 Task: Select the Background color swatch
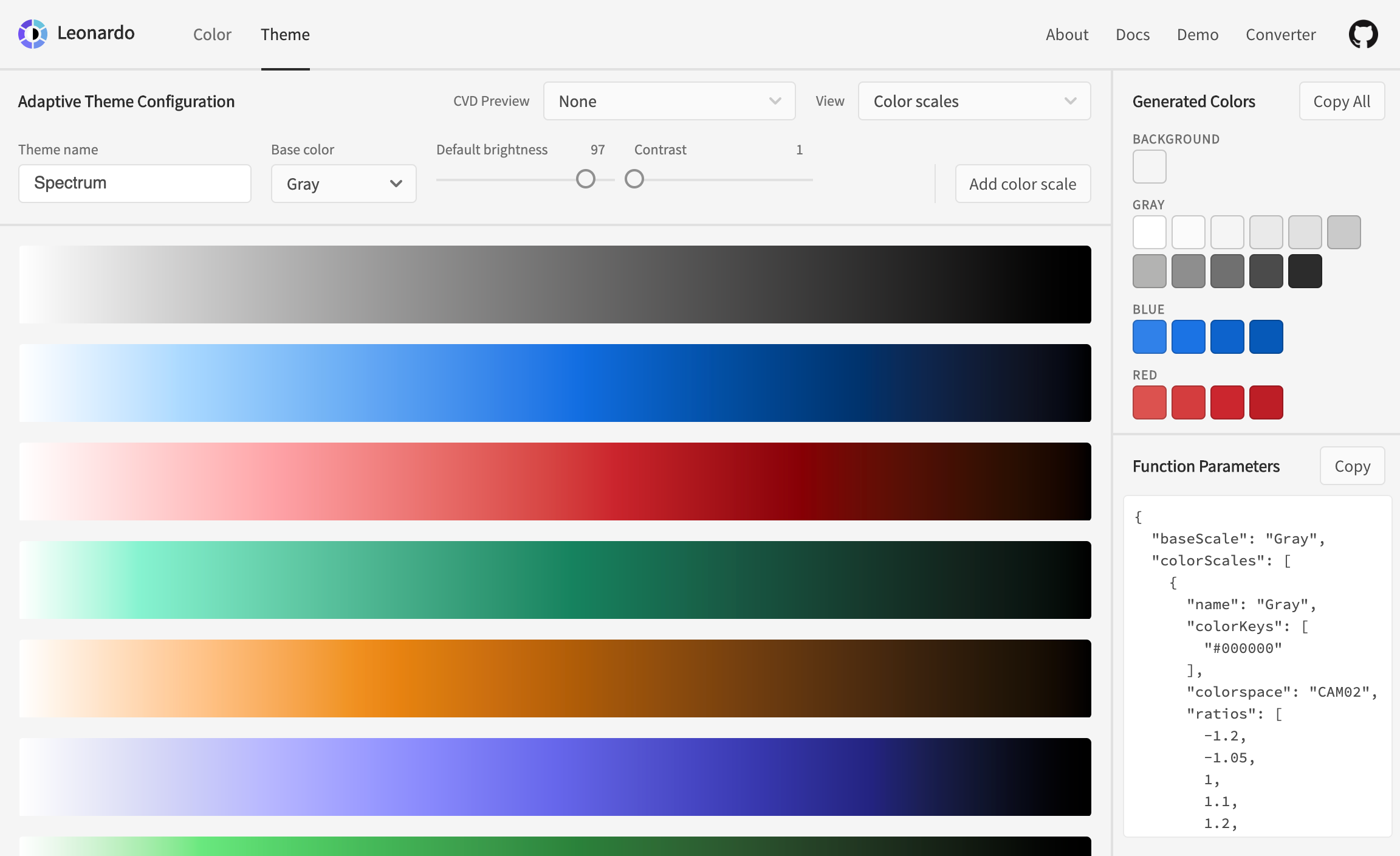pos(1149,167)
